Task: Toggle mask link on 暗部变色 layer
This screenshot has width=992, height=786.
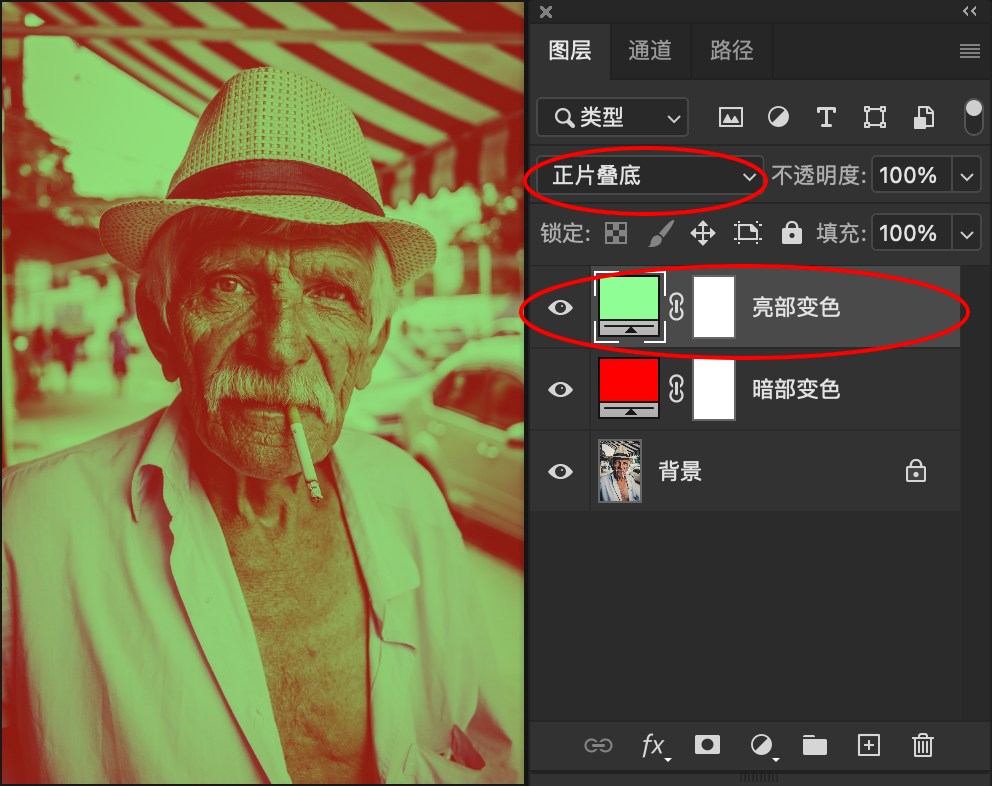Action: tap(676, 389)
